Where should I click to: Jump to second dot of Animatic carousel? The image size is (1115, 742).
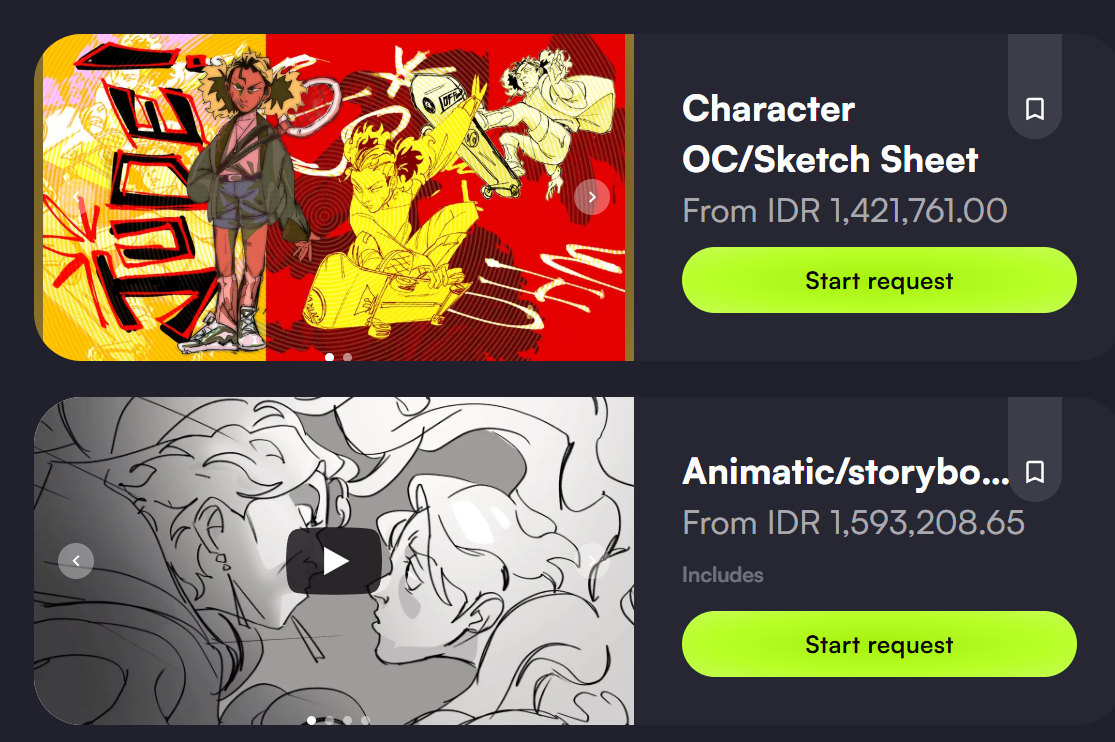pos(329,720)
